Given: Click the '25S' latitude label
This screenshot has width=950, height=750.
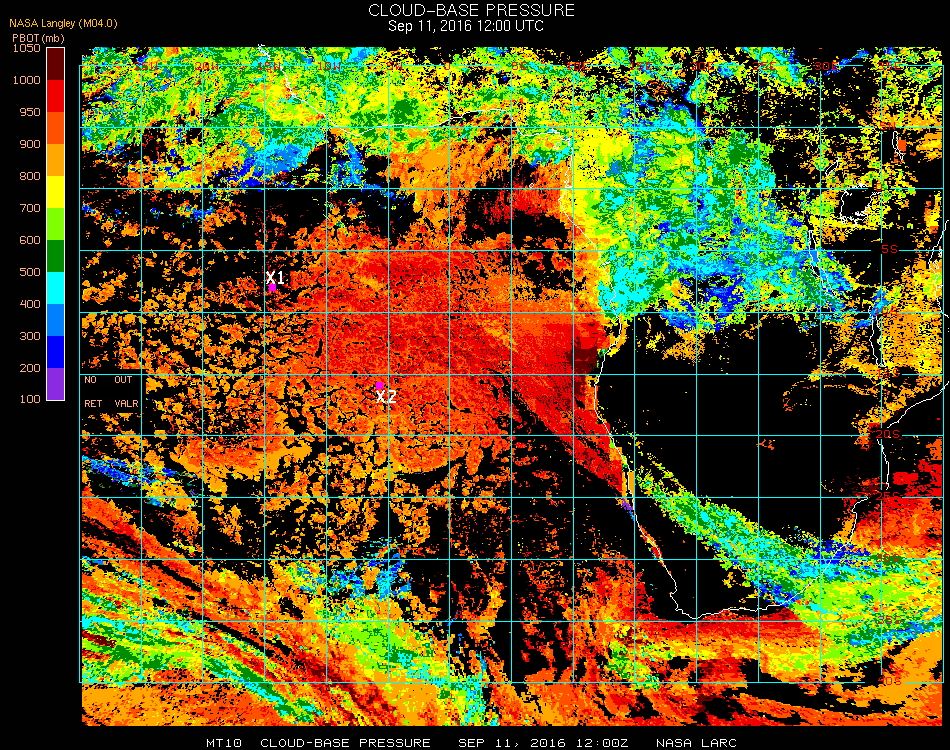Looking at the screenshot, I should [x=888, y=496].
